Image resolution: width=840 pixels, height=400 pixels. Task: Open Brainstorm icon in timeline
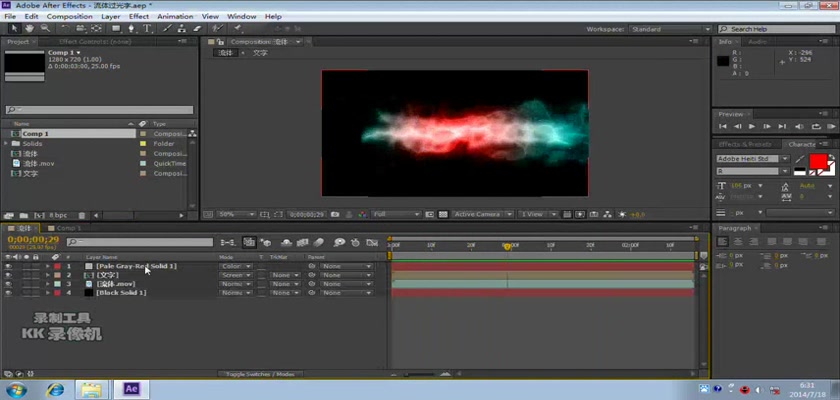pos(339,243)
